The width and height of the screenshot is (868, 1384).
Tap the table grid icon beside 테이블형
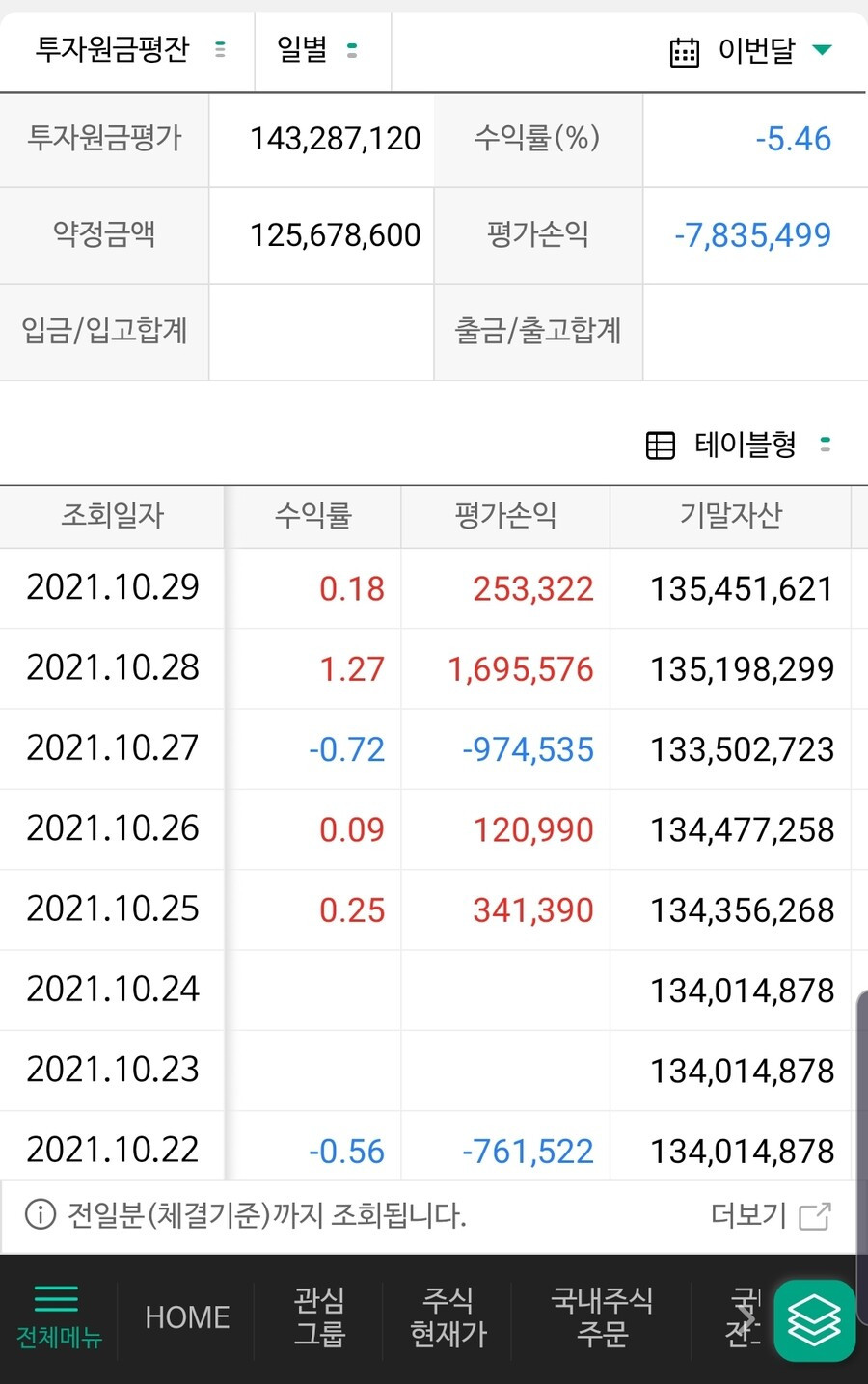point(660,446)
